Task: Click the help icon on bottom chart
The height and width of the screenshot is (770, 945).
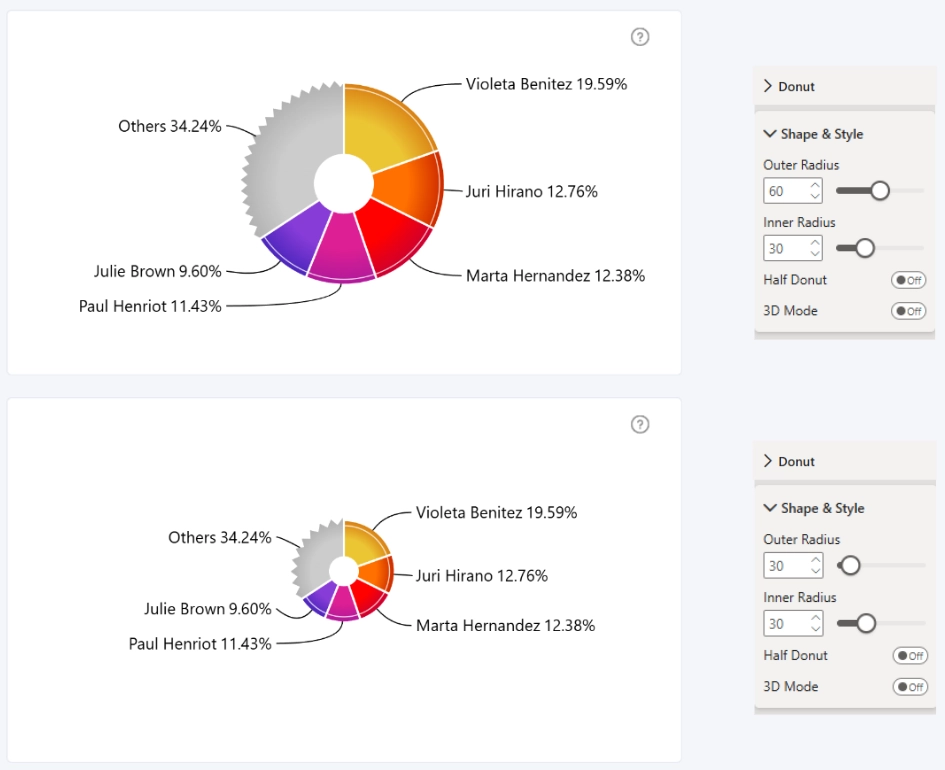Action: tap(640, 424)
